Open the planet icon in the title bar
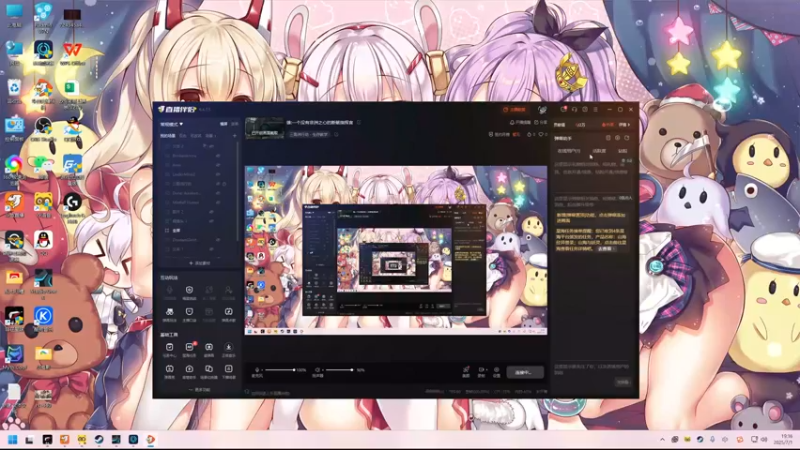 (542, 110)
